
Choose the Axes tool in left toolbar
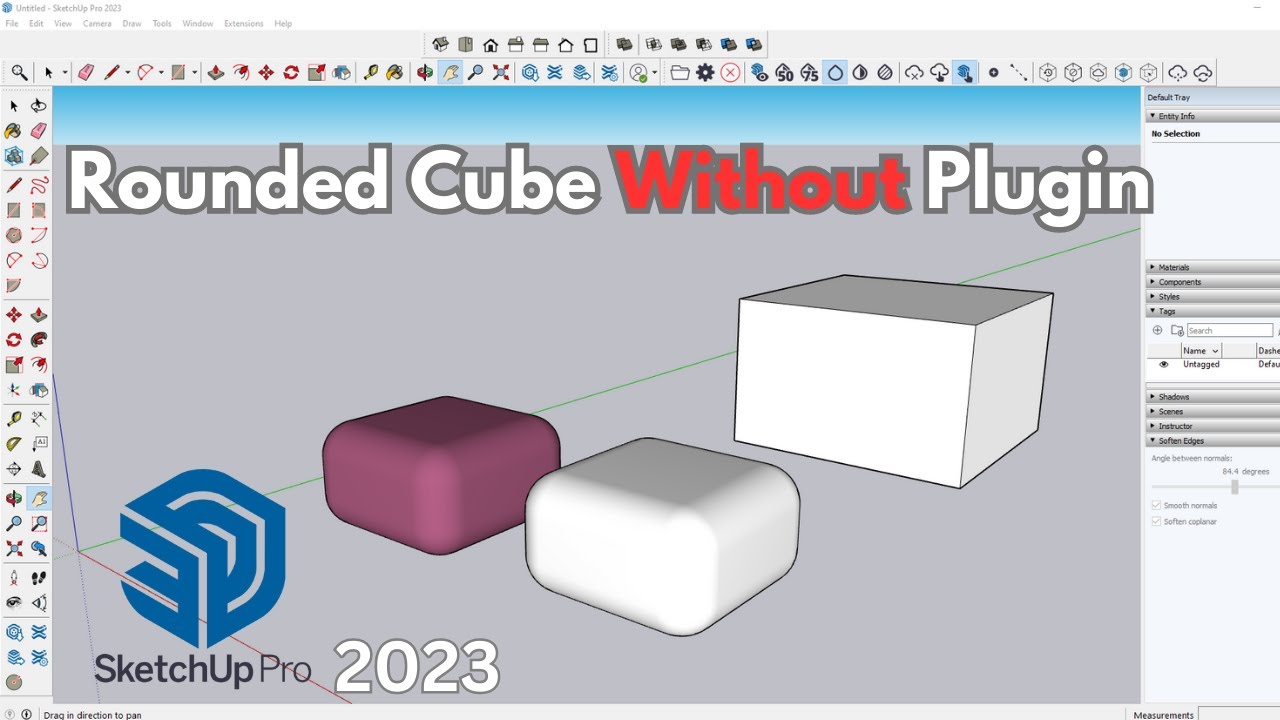14,390
